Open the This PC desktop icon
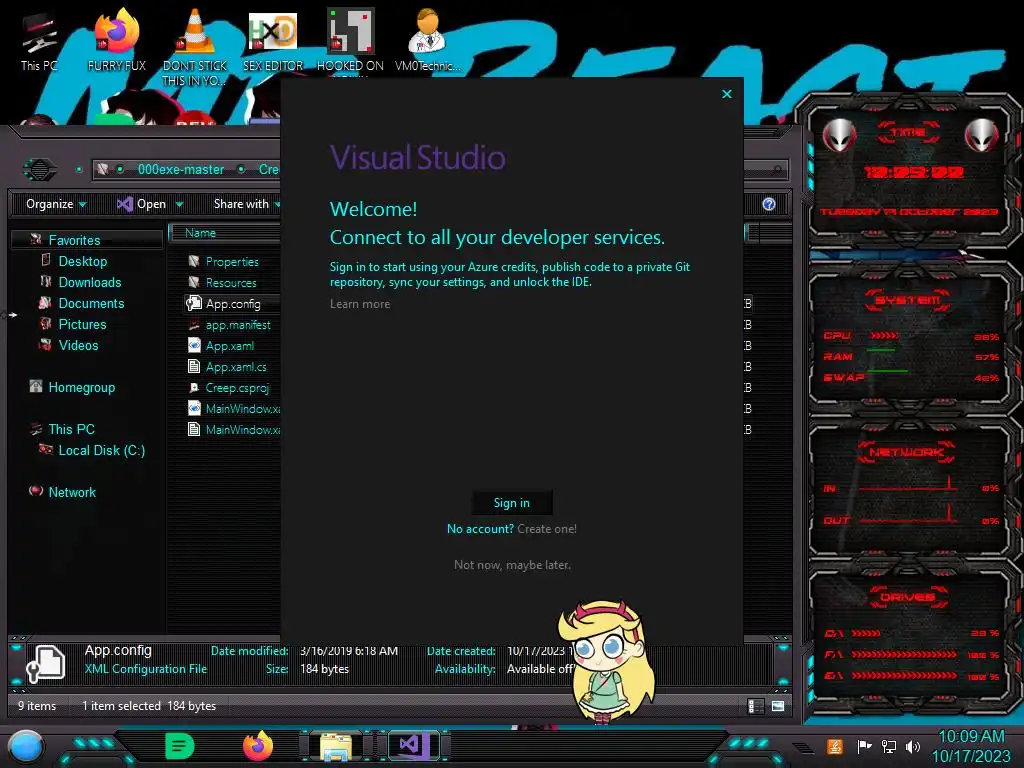The width and height of the screenshot is (1024, 768). click(x=39, y=40)
